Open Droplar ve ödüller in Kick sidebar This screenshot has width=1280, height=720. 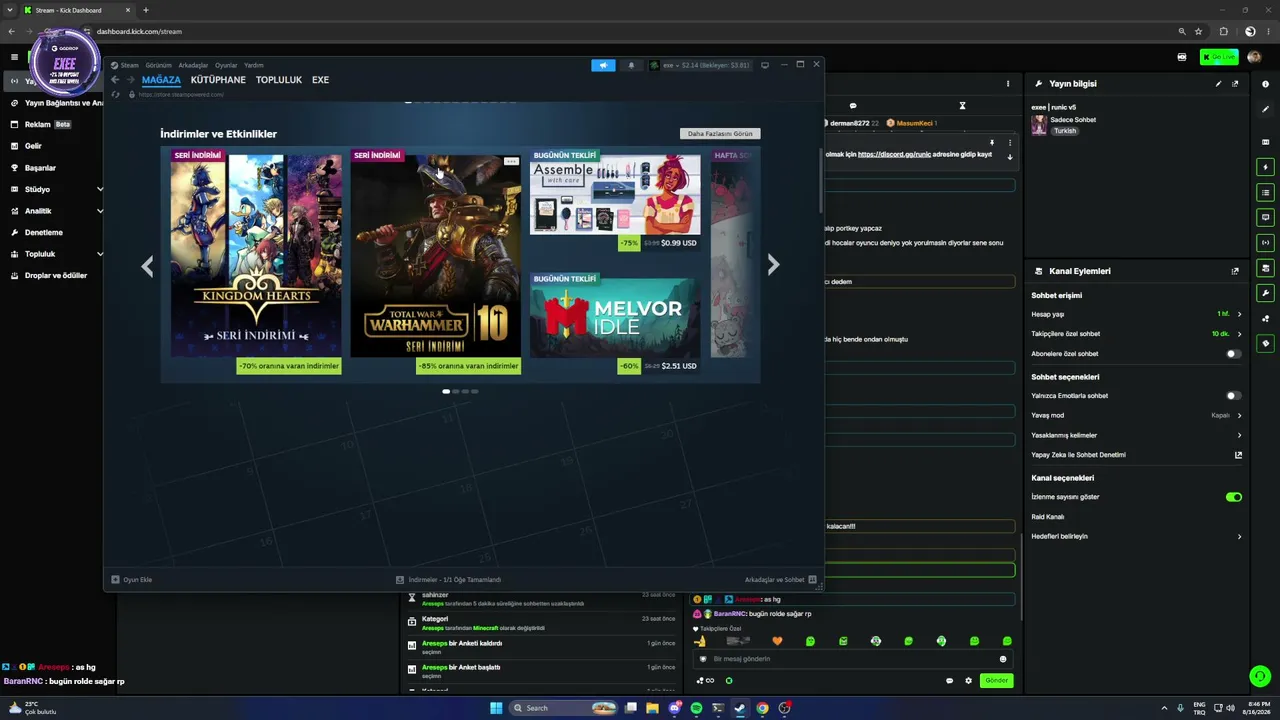[56, 276]
